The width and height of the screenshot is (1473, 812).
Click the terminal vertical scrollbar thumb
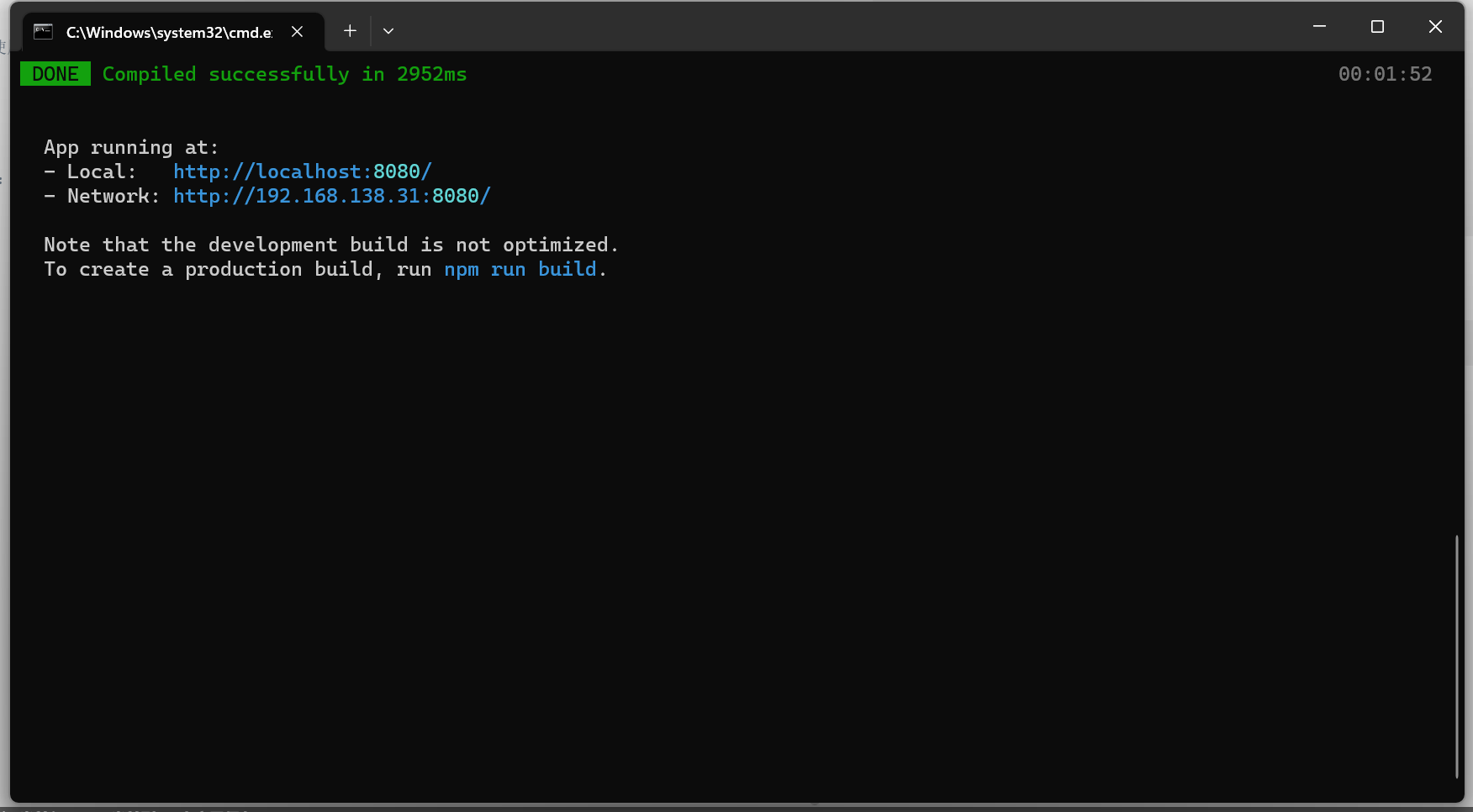point(1457,656)
